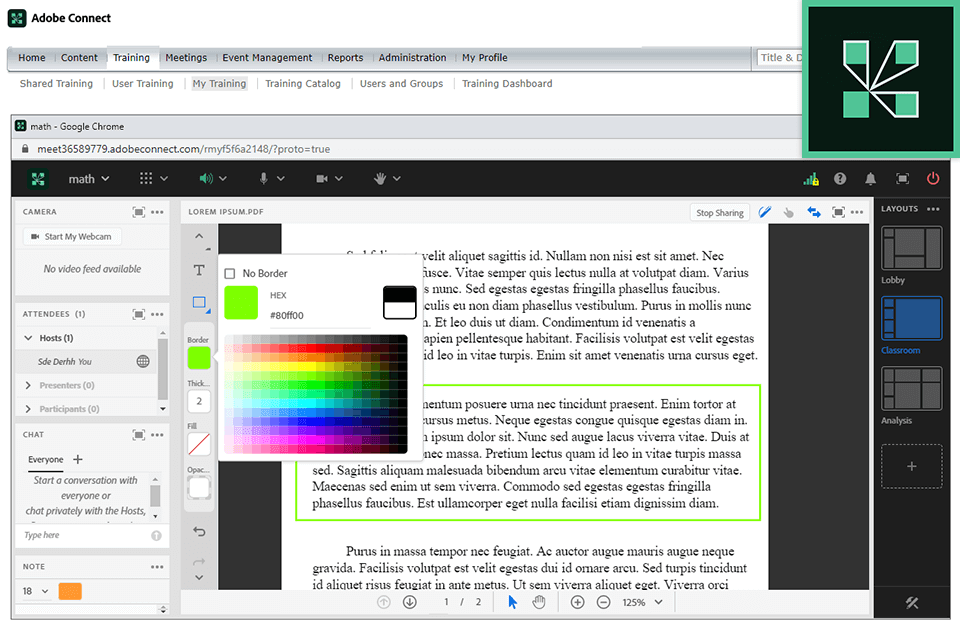Select the Text tool in whiteboard toolbar

[199, 270]
